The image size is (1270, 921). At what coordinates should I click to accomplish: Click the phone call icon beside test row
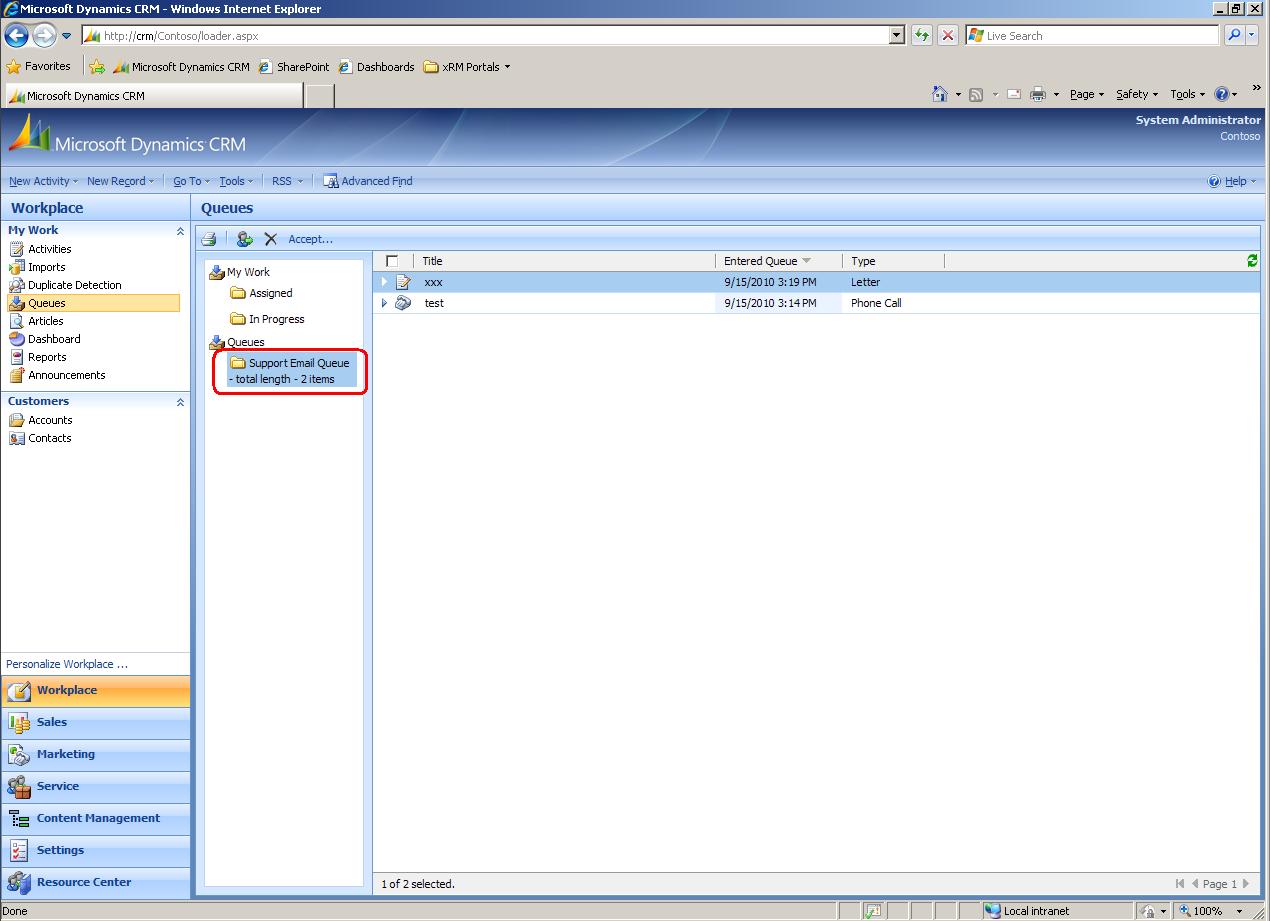[403, 303]
